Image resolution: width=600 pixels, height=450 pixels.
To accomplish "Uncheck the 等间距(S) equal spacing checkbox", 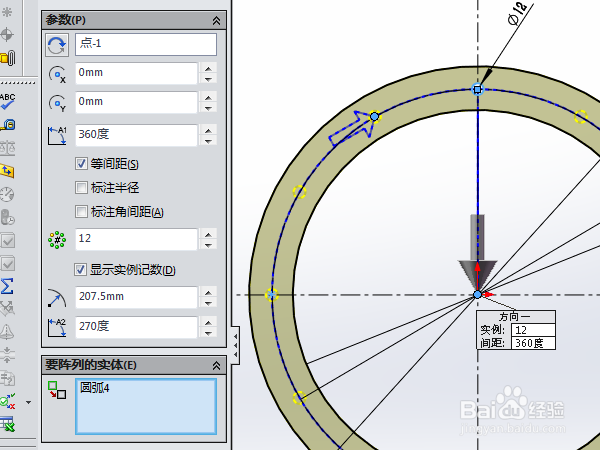I will [81, 164].
